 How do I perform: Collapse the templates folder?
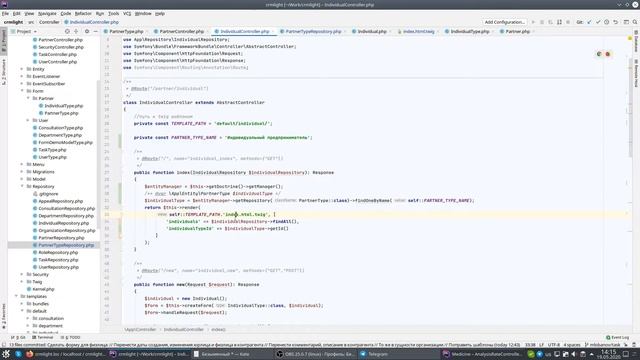pyautogui.click(x=16, y=296)
